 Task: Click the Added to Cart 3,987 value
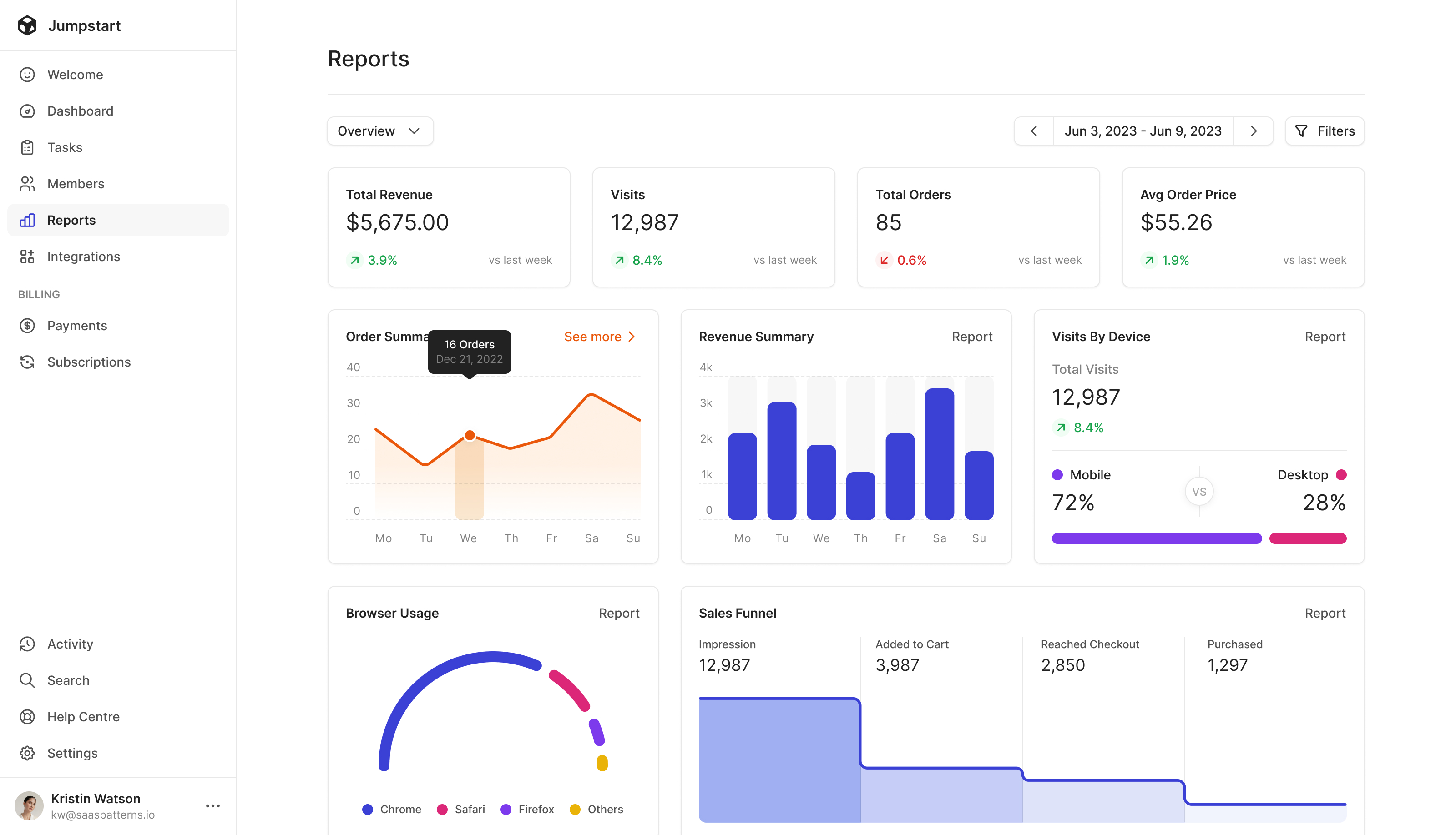tap(897, 665)
